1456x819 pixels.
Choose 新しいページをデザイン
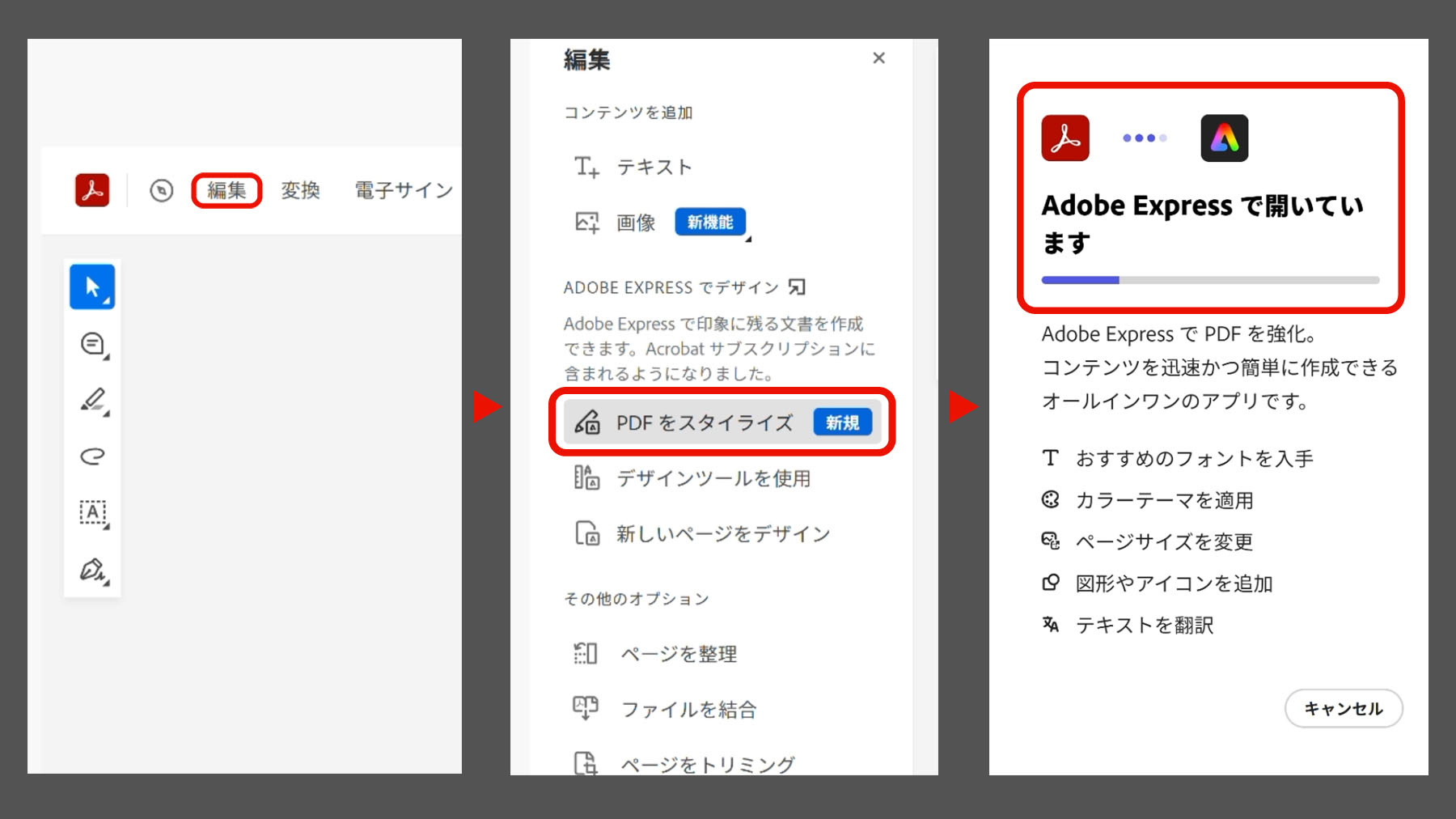(x=722, y=534)
